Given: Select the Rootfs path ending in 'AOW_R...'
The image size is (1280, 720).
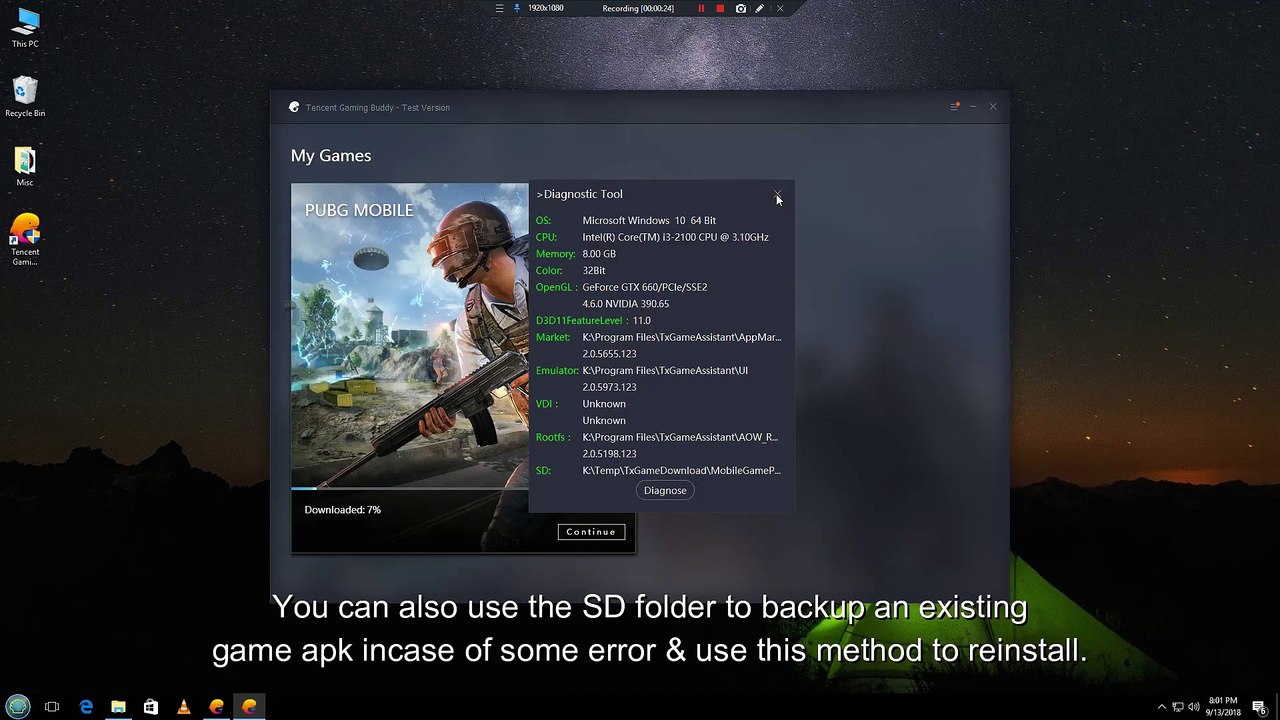Looking at the screenshot, I should click(680, 437).
